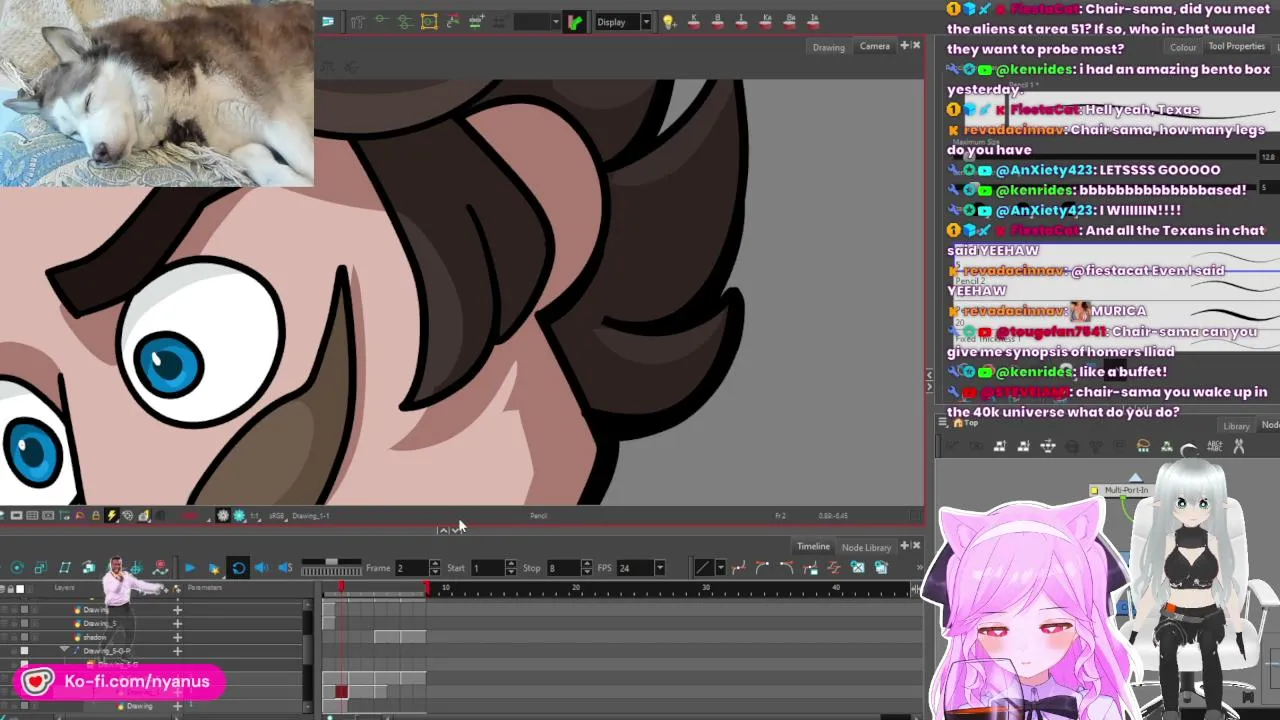Click the Maximum Size slider in Tool Properties
The width and height of the screenshot is (1280, 720).
(x=1104, y=157)
